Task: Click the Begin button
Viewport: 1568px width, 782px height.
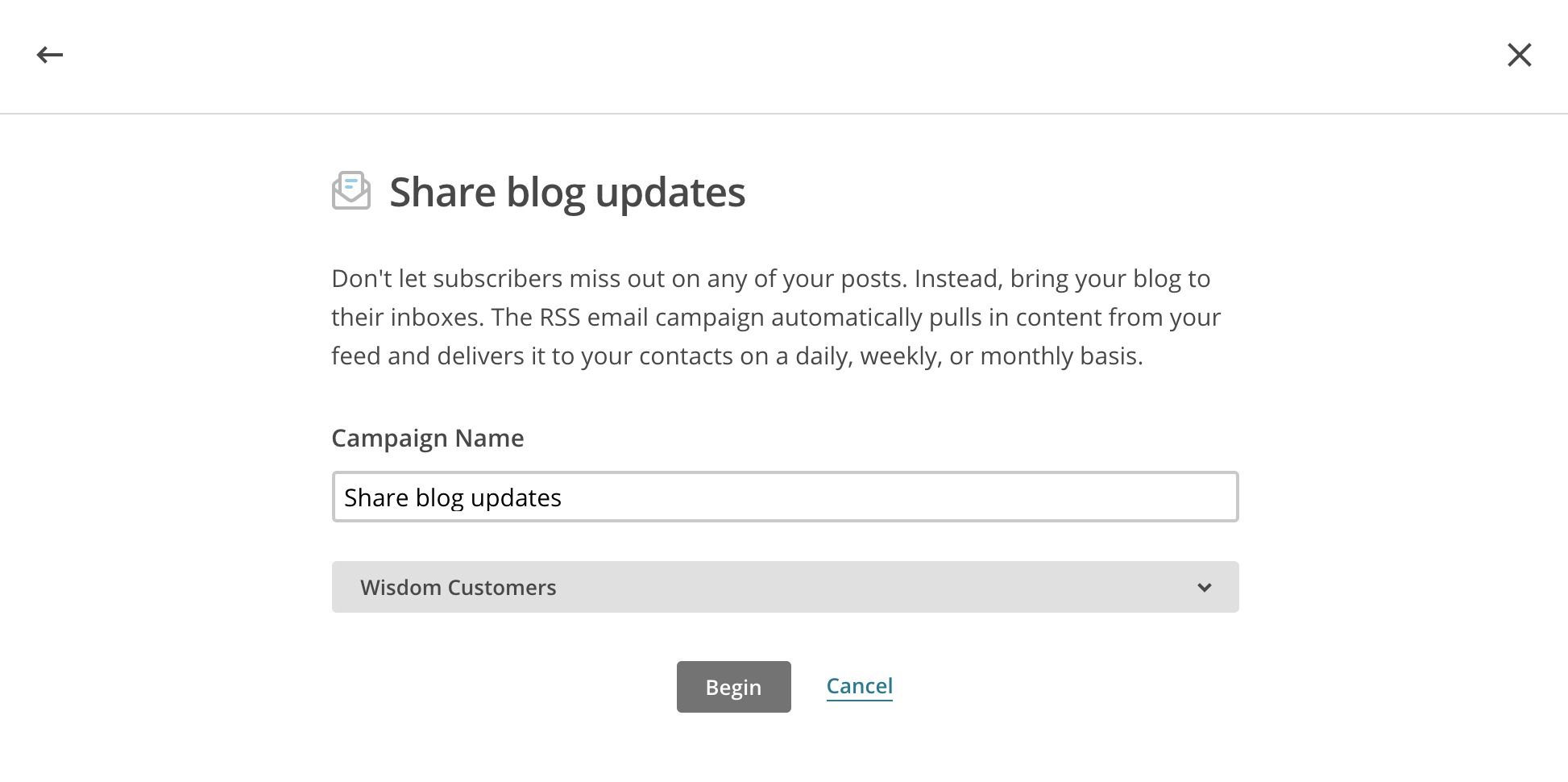Action: (x=733, y=686)
